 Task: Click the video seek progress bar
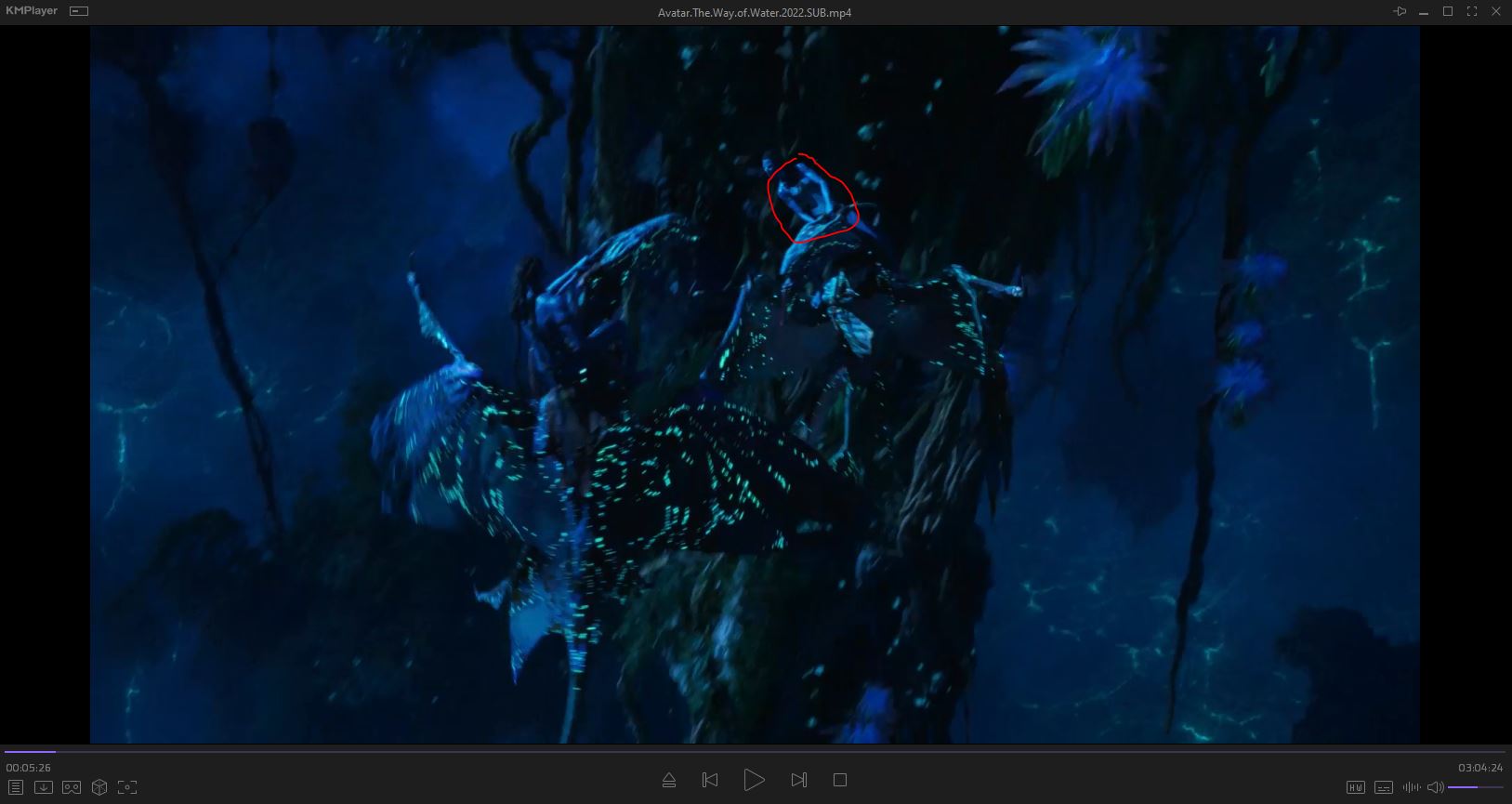pyautogui.click(x=743, y=751)
